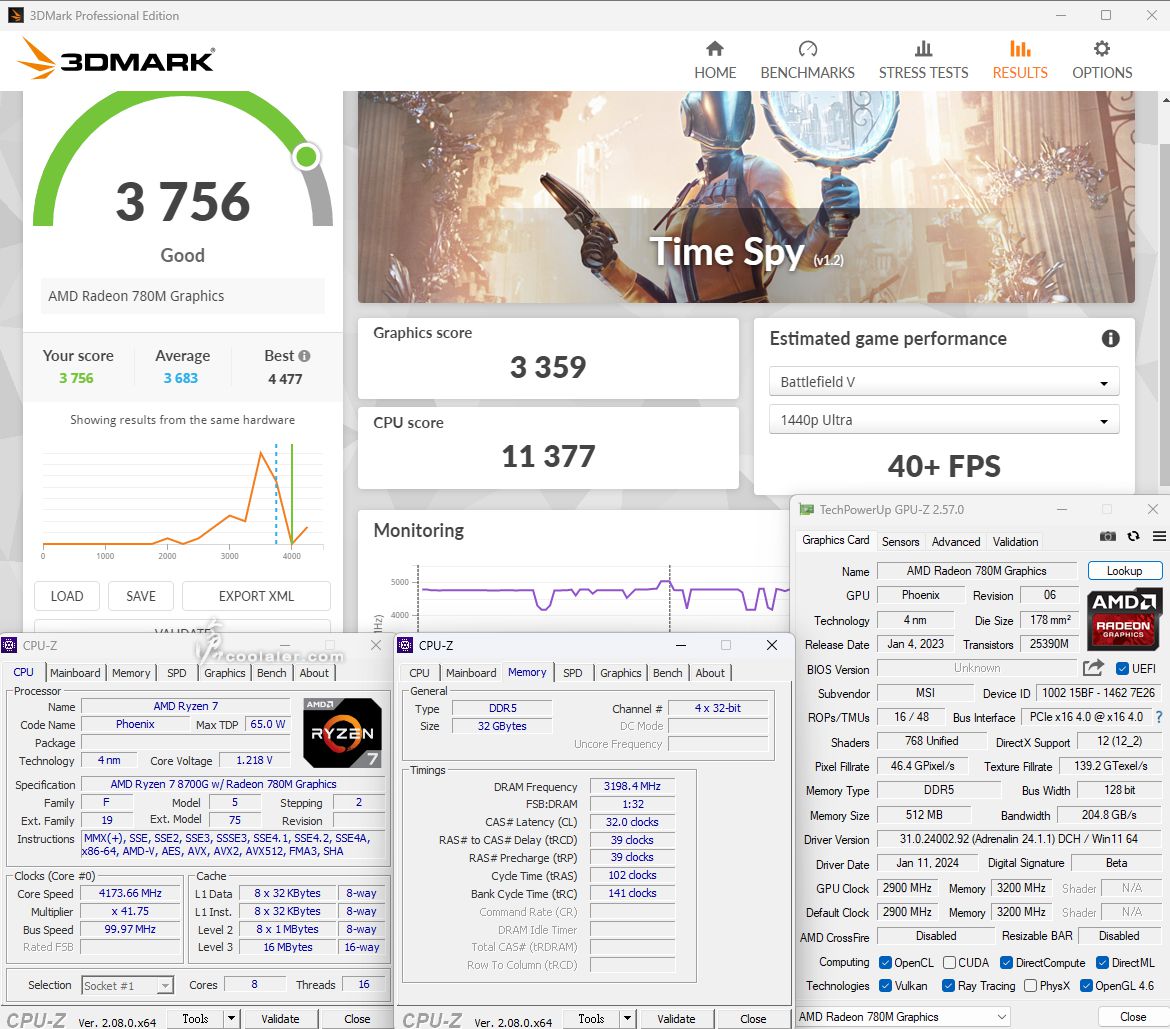
Task: Switch to the Sensors tab in GPU-Z
Action: (x=900, y=542)
